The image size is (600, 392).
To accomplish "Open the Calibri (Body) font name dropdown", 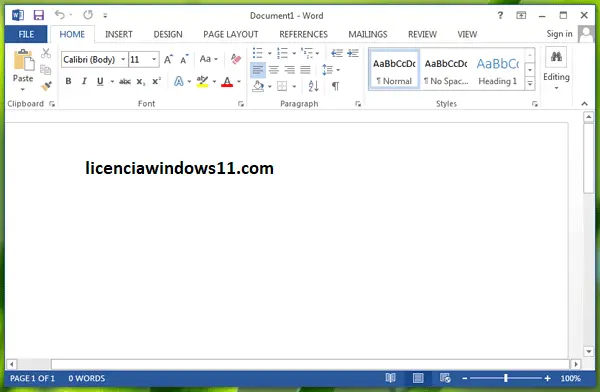I will click(123, 59).
